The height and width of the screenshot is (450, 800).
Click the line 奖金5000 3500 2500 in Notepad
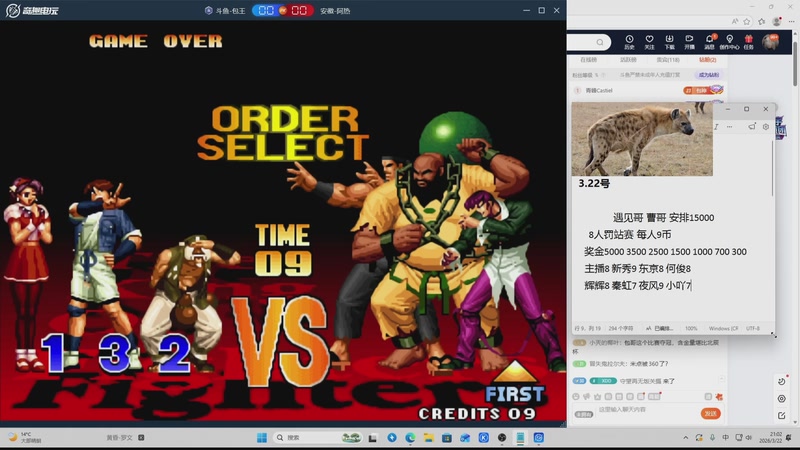(665, 252)
